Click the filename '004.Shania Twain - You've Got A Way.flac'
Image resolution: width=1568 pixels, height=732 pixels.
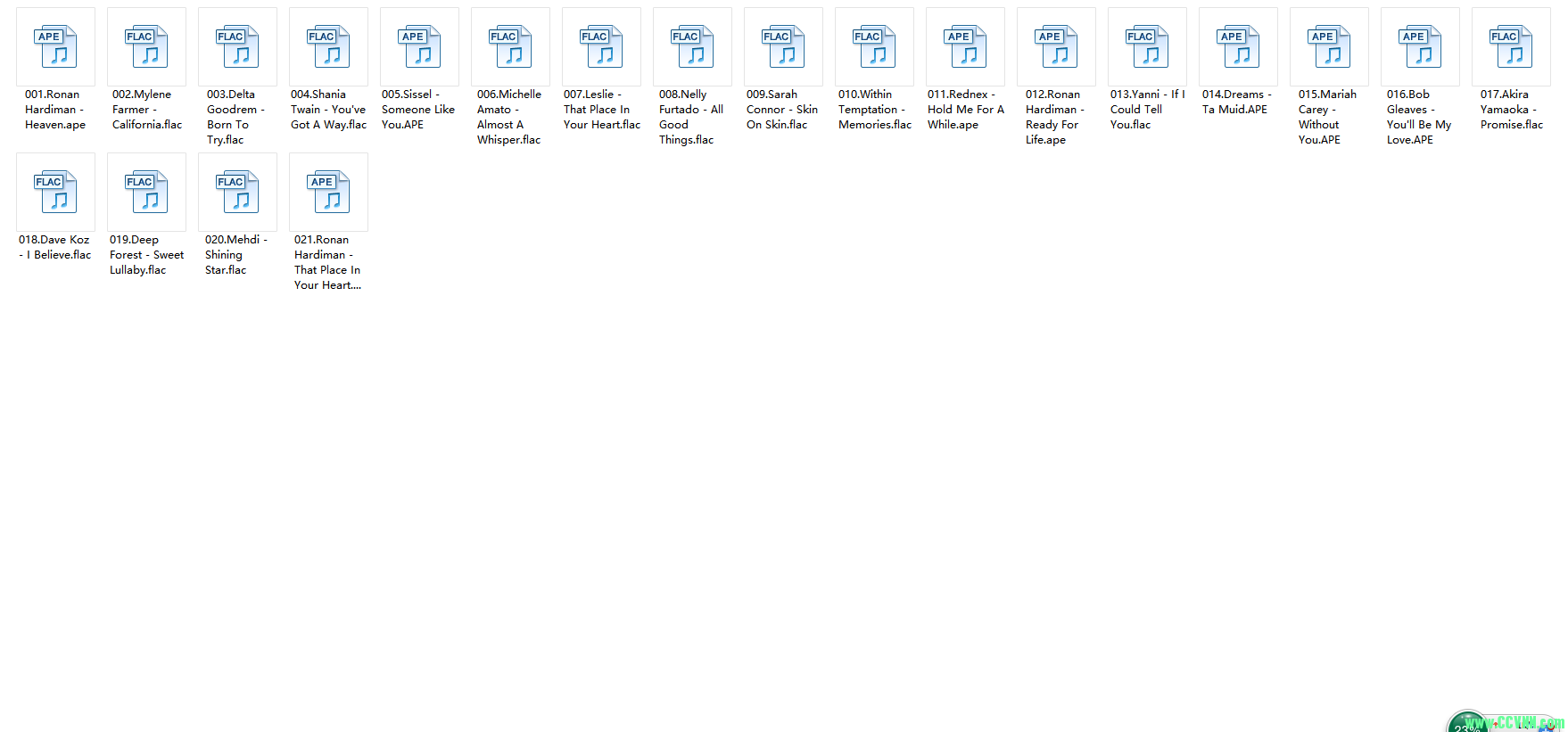(x=328, y=110)
